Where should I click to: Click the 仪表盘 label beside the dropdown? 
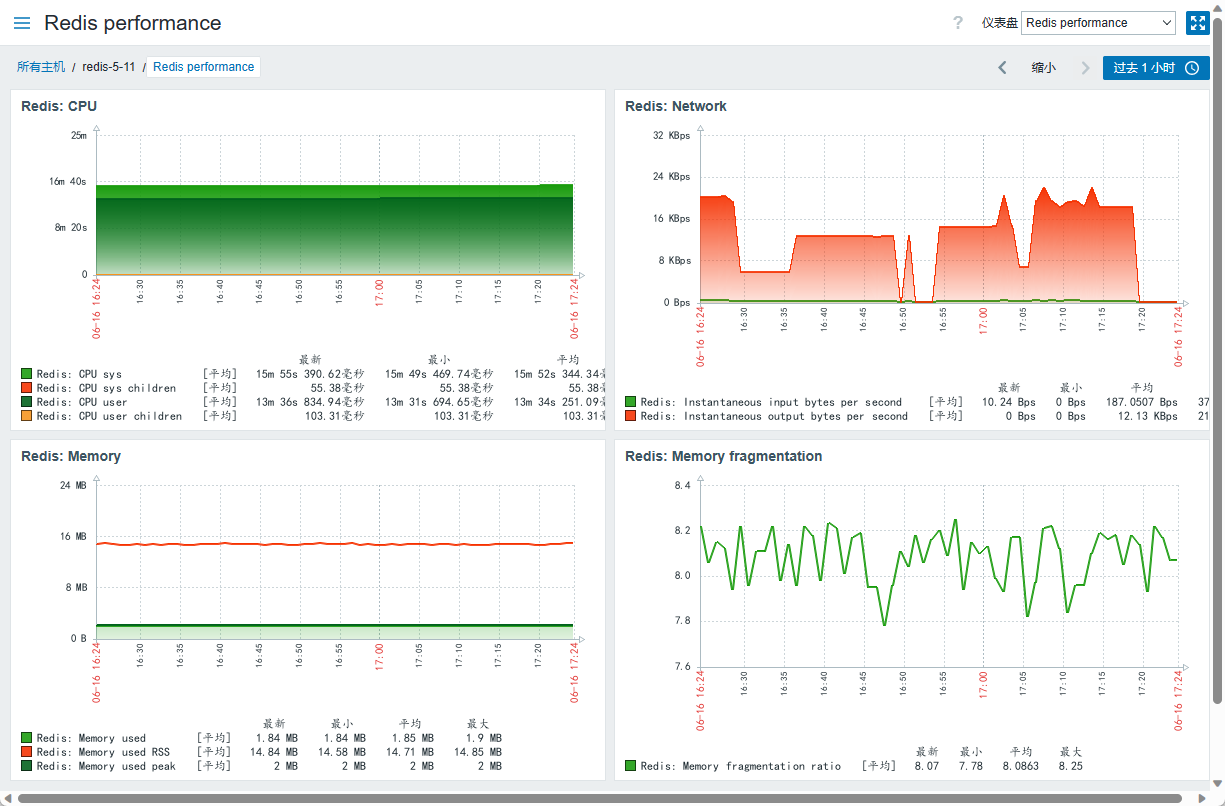[999, 23]
